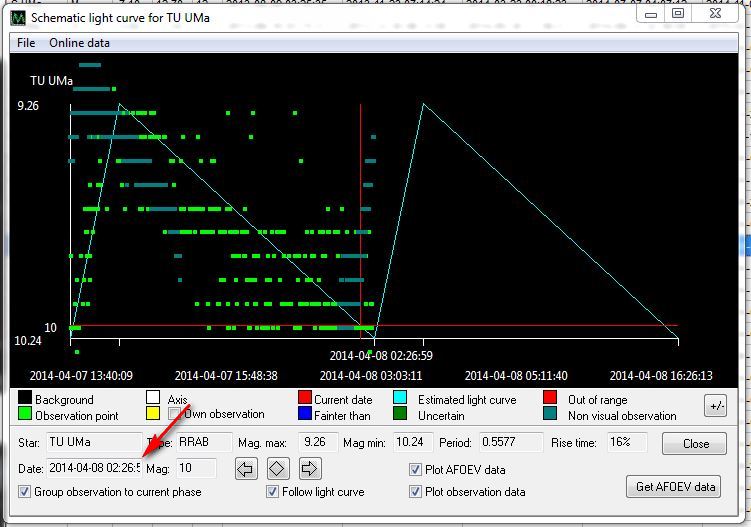The height and width of the screenshot is (527, 751).
Task: Pick the blue Fainter than swatch
Action: click(x=305, y=413)
